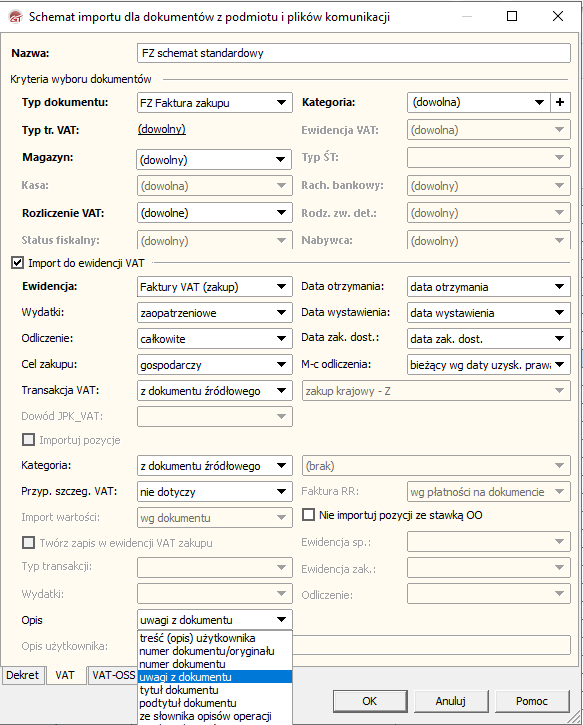Click the Nazwa text field
583x725 pixels.
(354, 53)
